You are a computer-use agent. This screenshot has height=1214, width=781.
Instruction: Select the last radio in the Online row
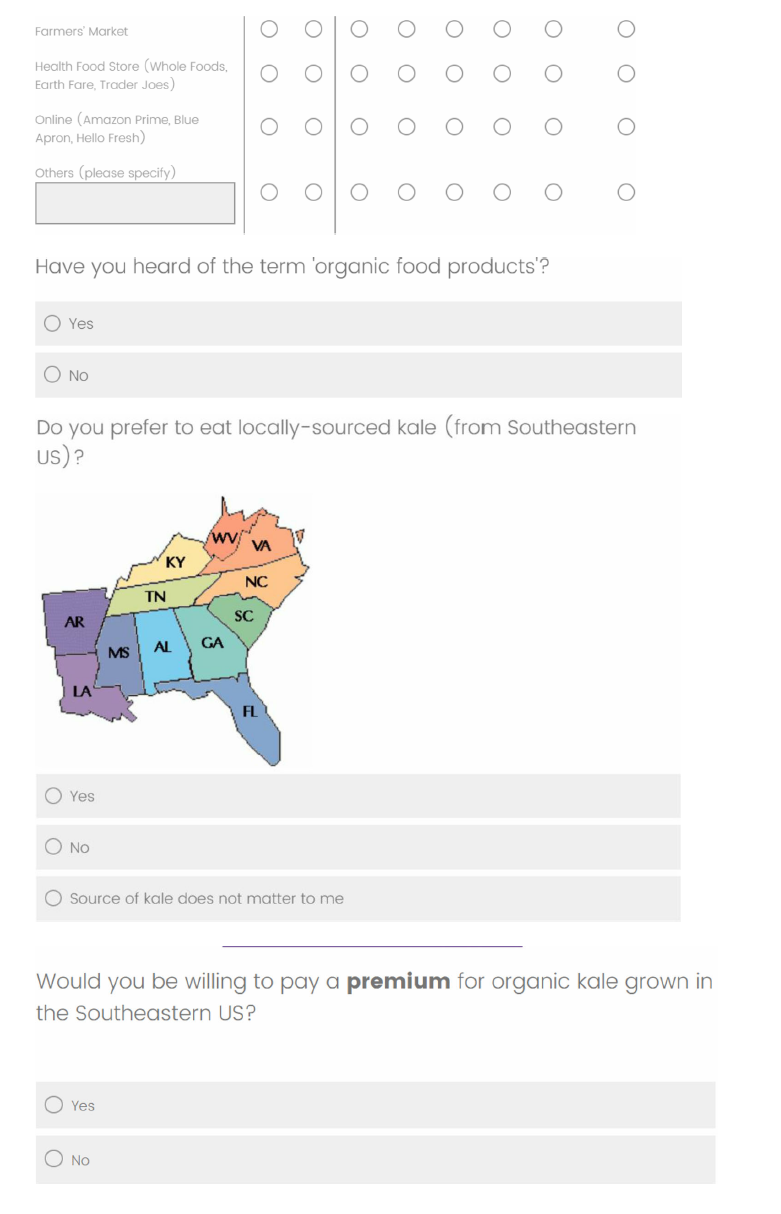[626, 127]
